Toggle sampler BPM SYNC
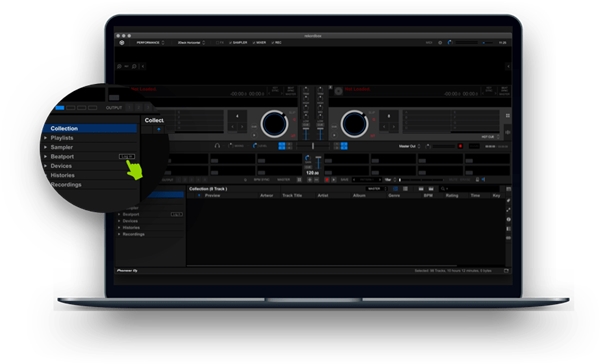Image resolution: width=600 pixels, height=364 pixels. pyautogui.click(x=262, y=180)
